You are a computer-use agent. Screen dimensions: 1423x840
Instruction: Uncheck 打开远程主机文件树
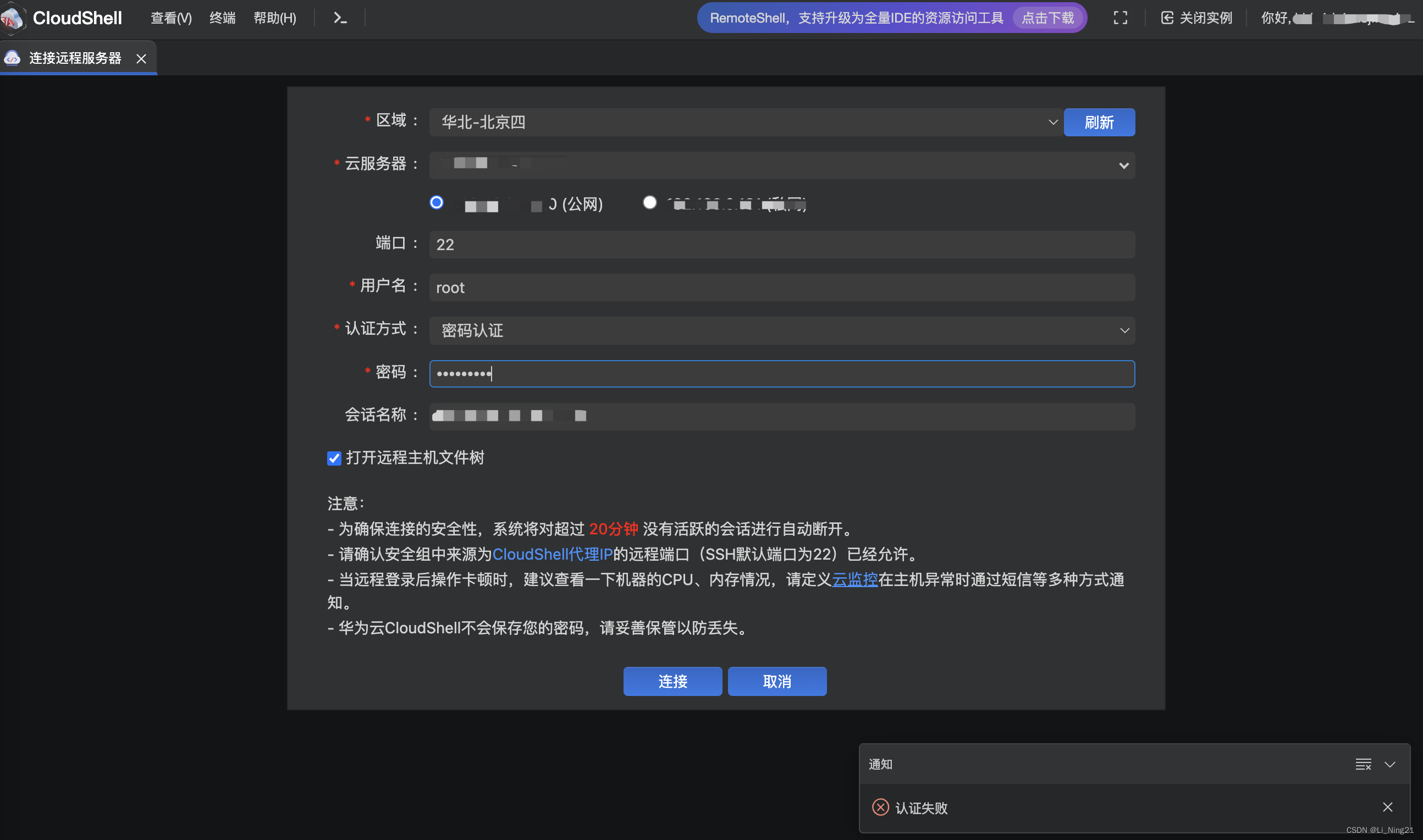tap(334, 458)
